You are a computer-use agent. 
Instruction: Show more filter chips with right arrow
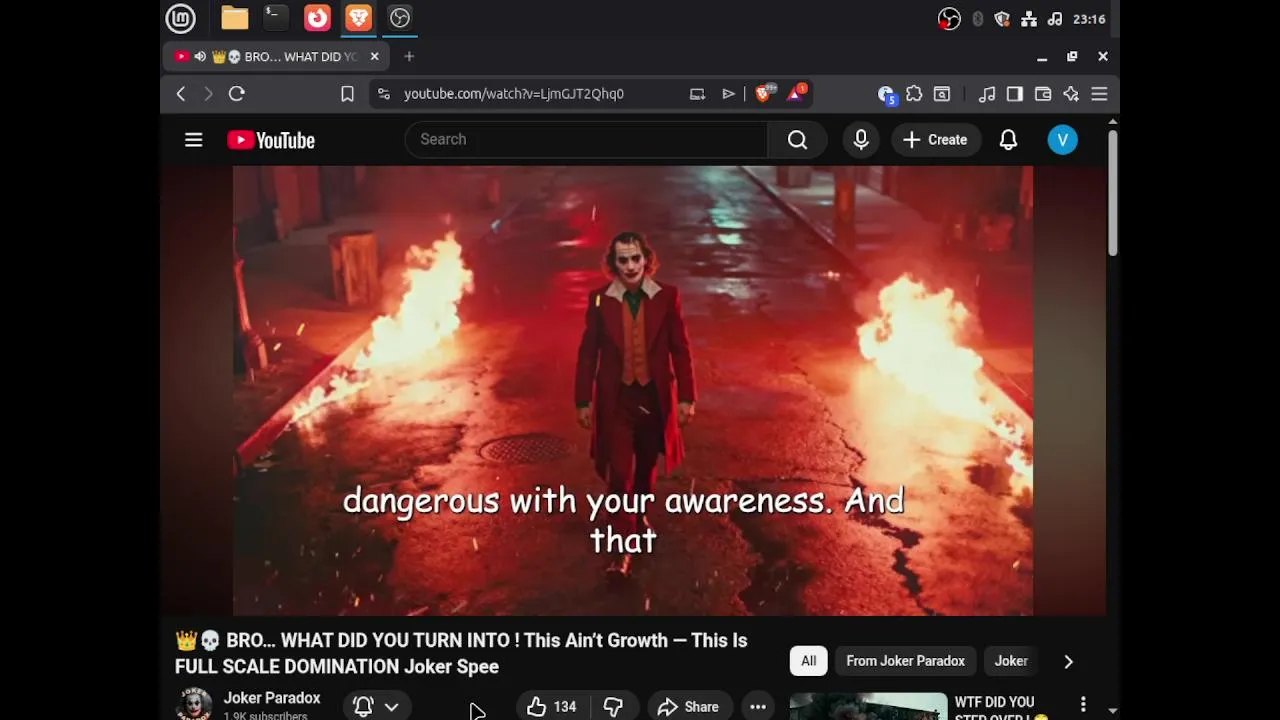click(x=1068, y=661)
